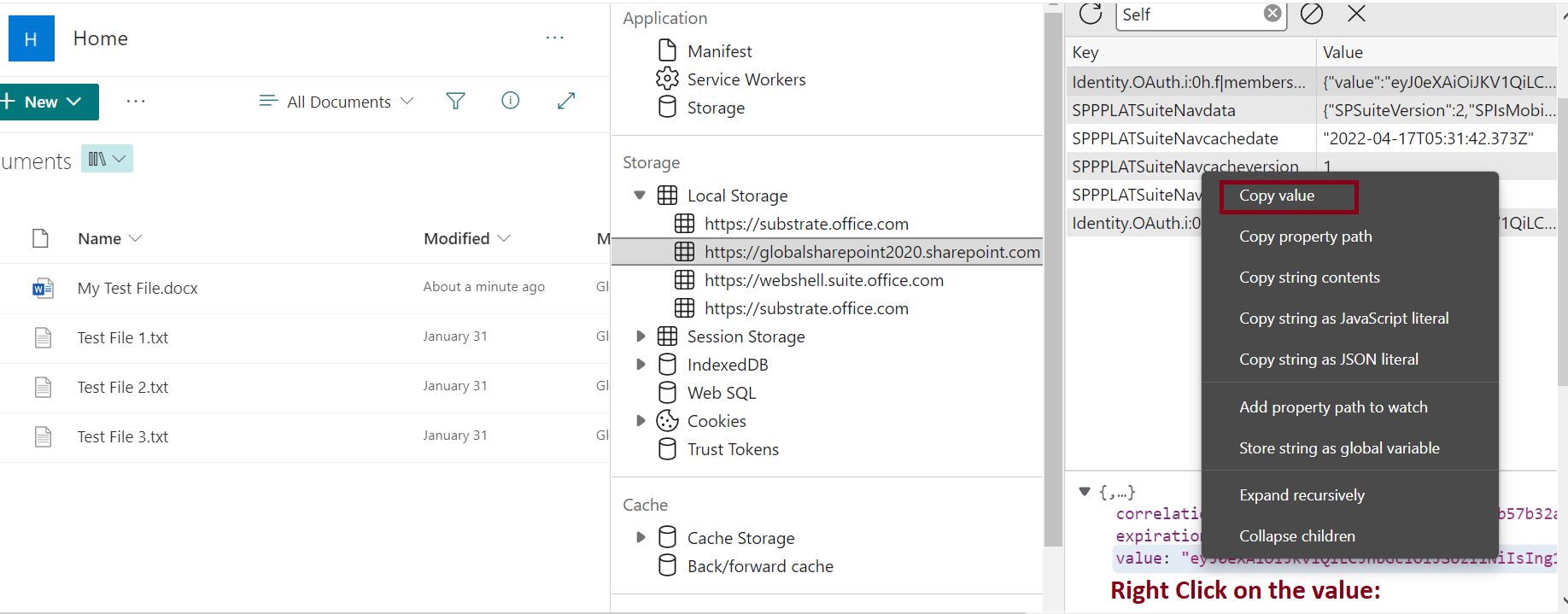The height and width of the screenshot is (614, 1568).
Task: Expand the Session Storage node
Action: (641, 336)
